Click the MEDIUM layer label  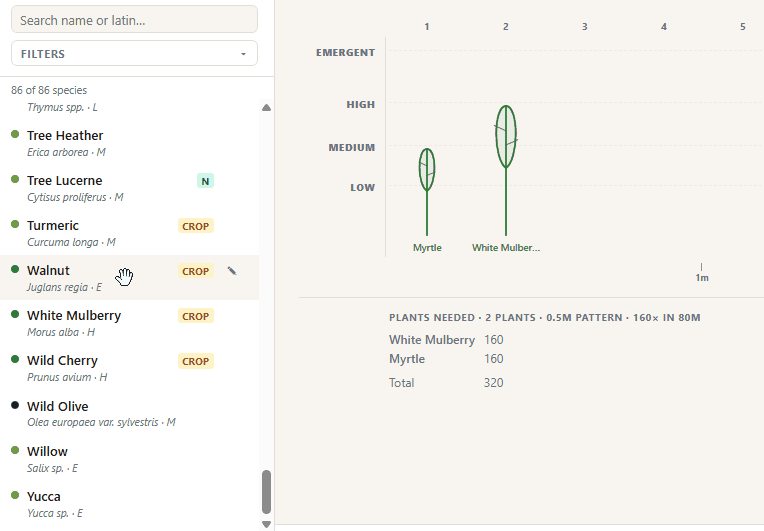pyautogui.click(x=352, y=148)
